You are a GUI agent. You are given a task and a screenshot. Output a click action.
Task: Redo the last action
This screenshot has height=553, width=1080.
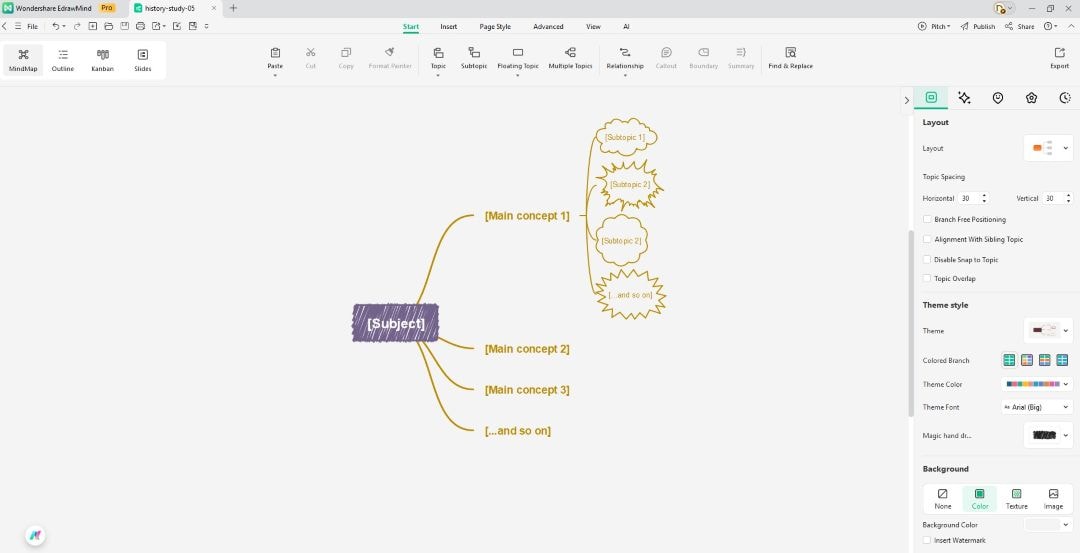(77, 26)
